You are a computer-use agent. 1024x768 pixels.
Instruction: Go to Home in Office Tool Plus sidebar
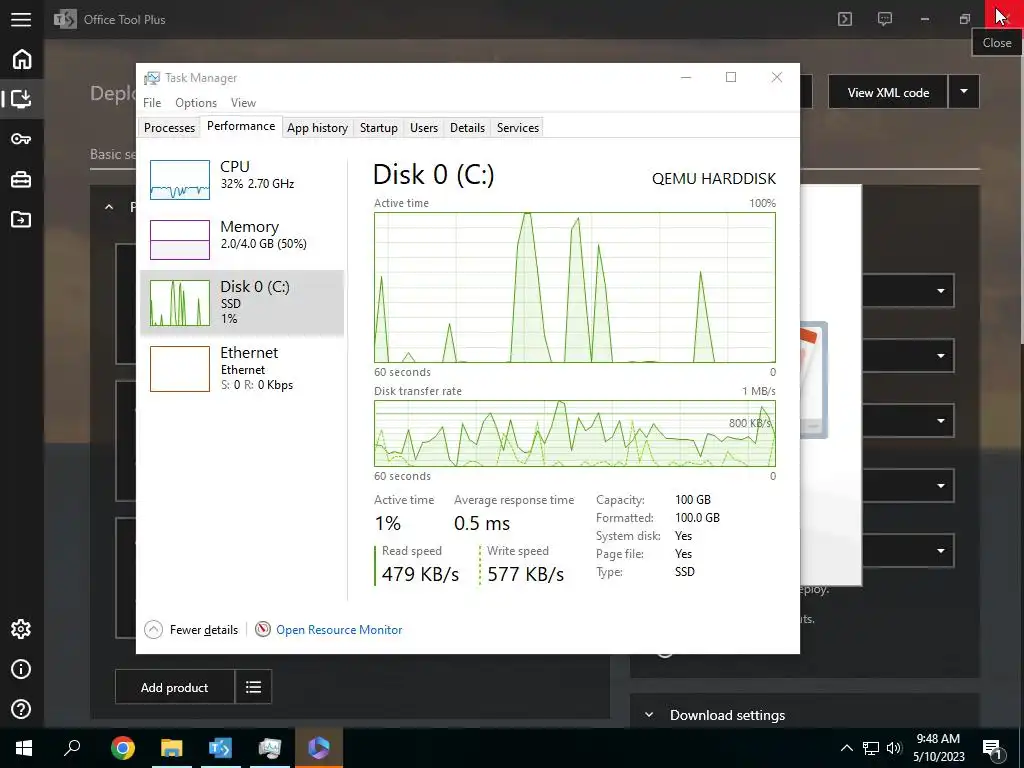pos(22,59)
